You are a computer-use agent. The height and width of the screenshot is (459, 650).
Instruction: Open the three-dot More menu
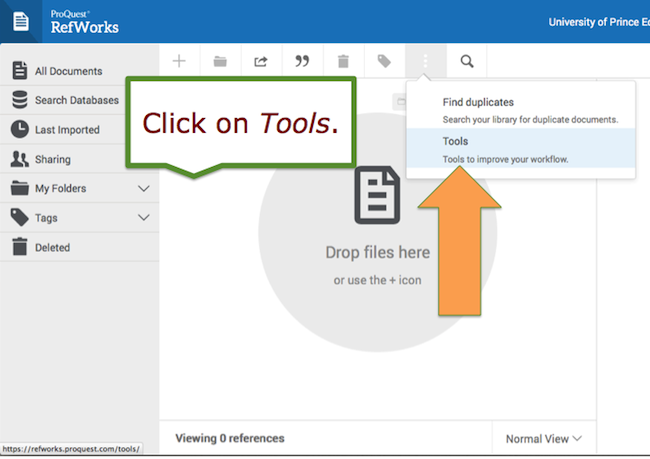click(425, 61)
